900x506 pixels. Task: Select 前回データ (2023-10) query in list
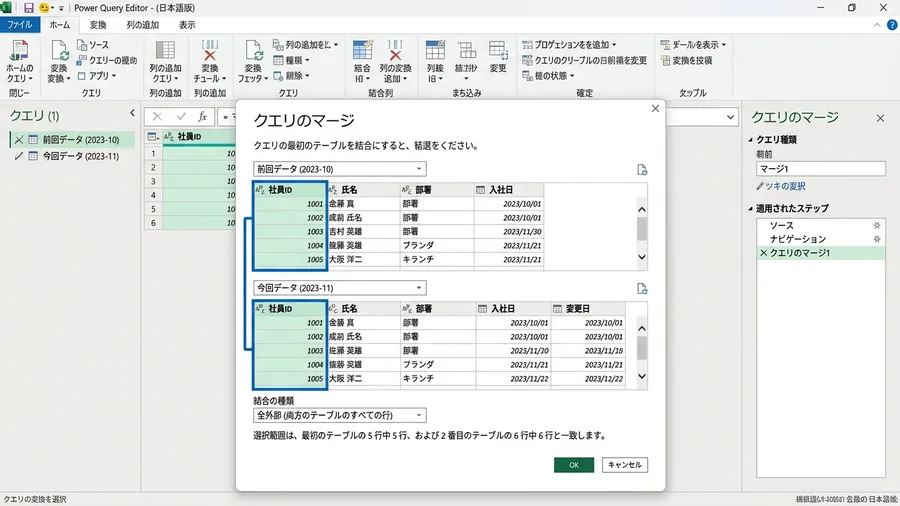72,139
